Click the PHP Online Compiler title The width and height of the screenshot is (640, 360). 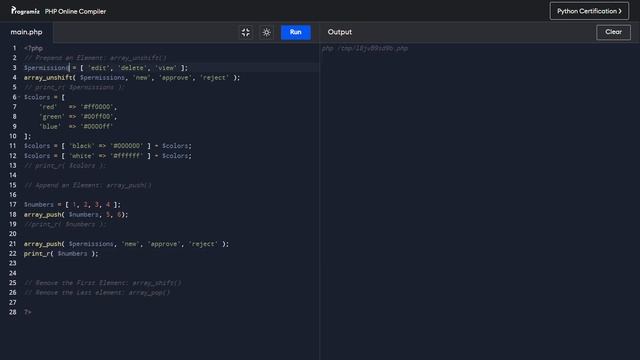tap(76, 11)
